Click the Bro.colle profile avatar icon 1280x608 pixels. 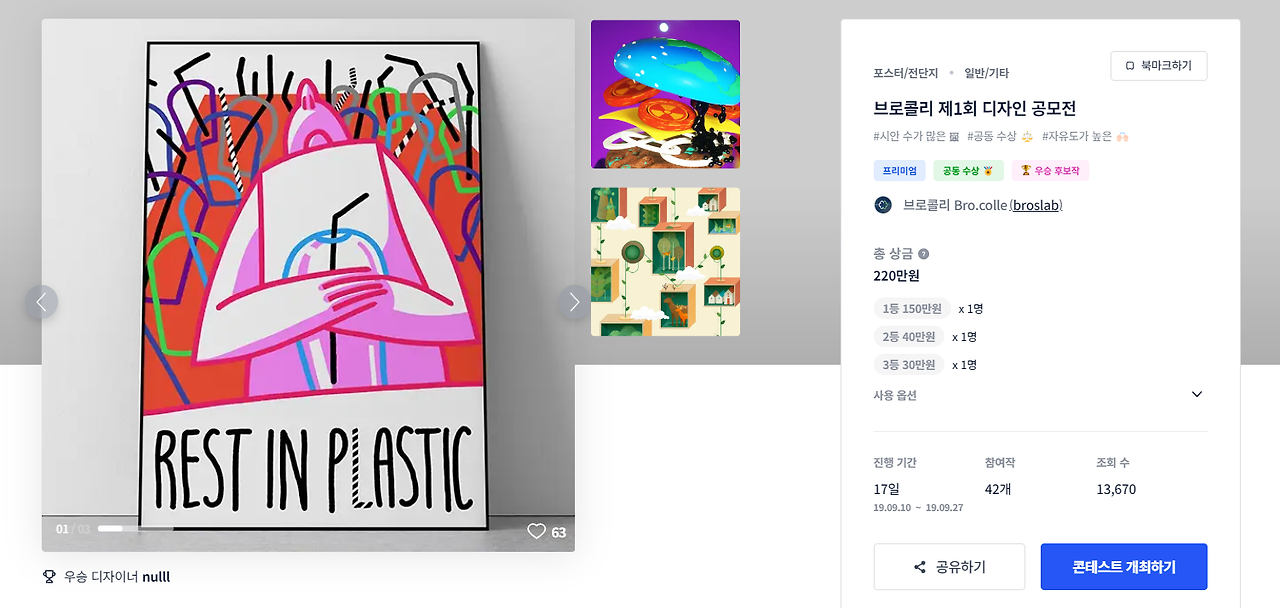click(x=883, y=205)
